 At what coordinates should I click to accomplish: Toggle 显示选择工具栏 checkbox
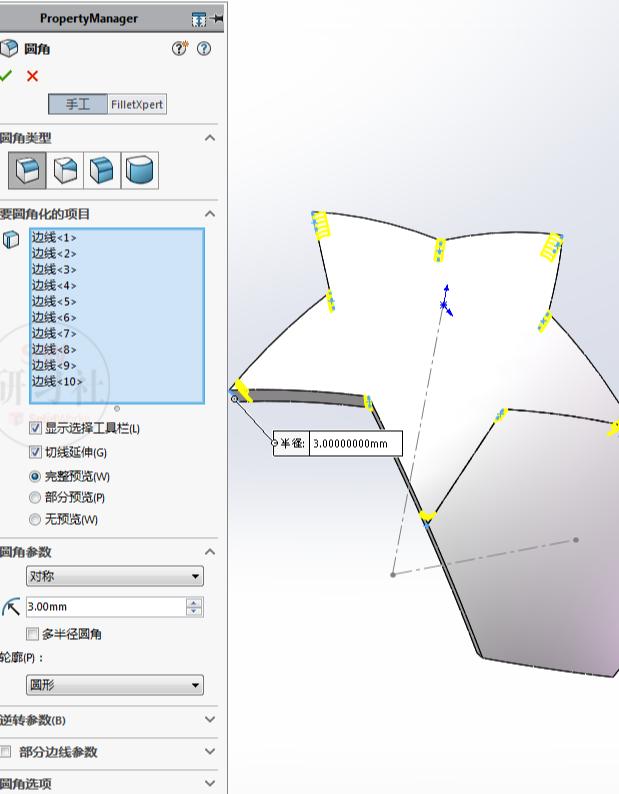pos(35,428)
